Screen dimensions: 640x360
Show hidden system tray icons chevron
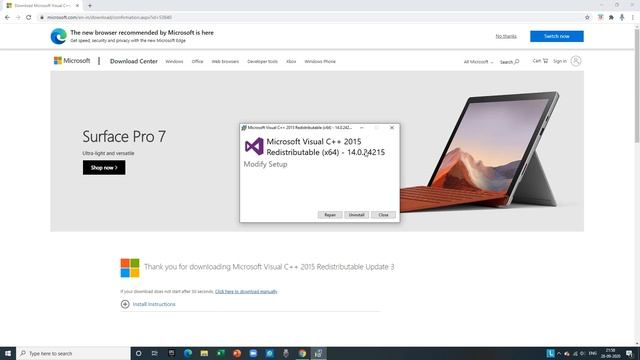(559, 353)
